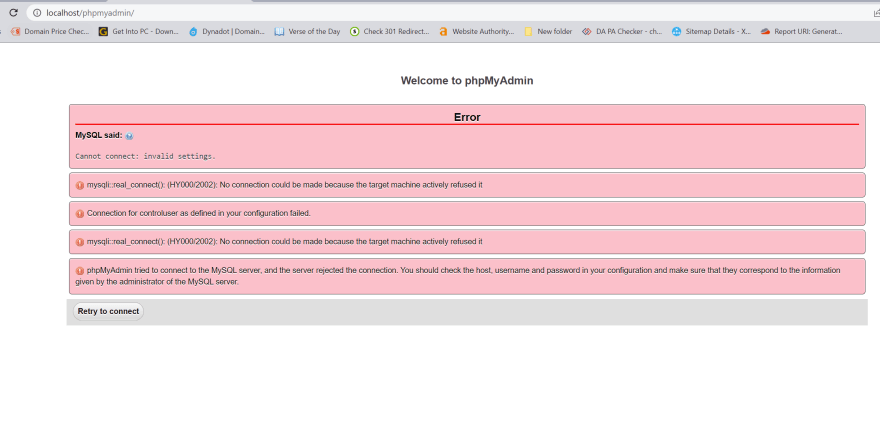Open Report URI Generator bookmark
Viewport: 880px width, 433px height.
[x=802, y=31]
